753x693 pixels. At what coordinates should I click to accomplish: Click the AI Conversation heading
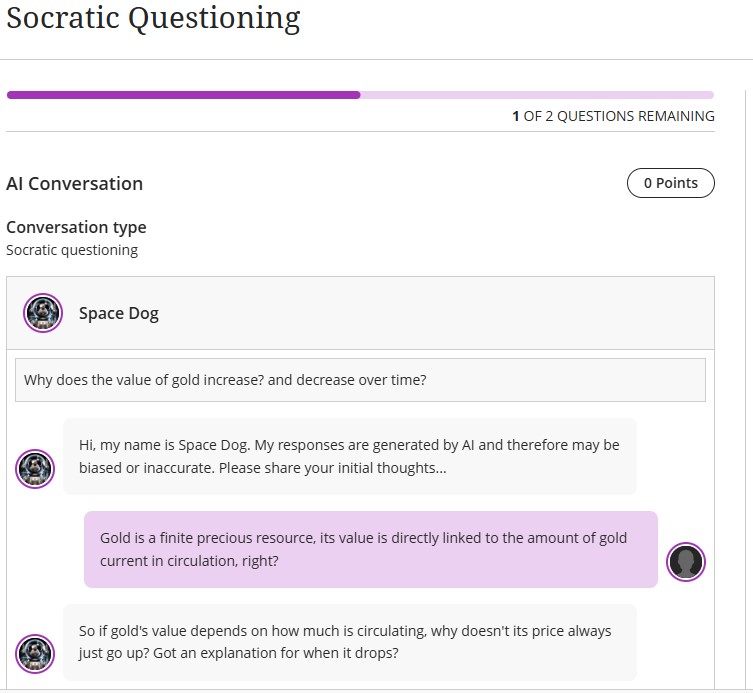(74, 183)
